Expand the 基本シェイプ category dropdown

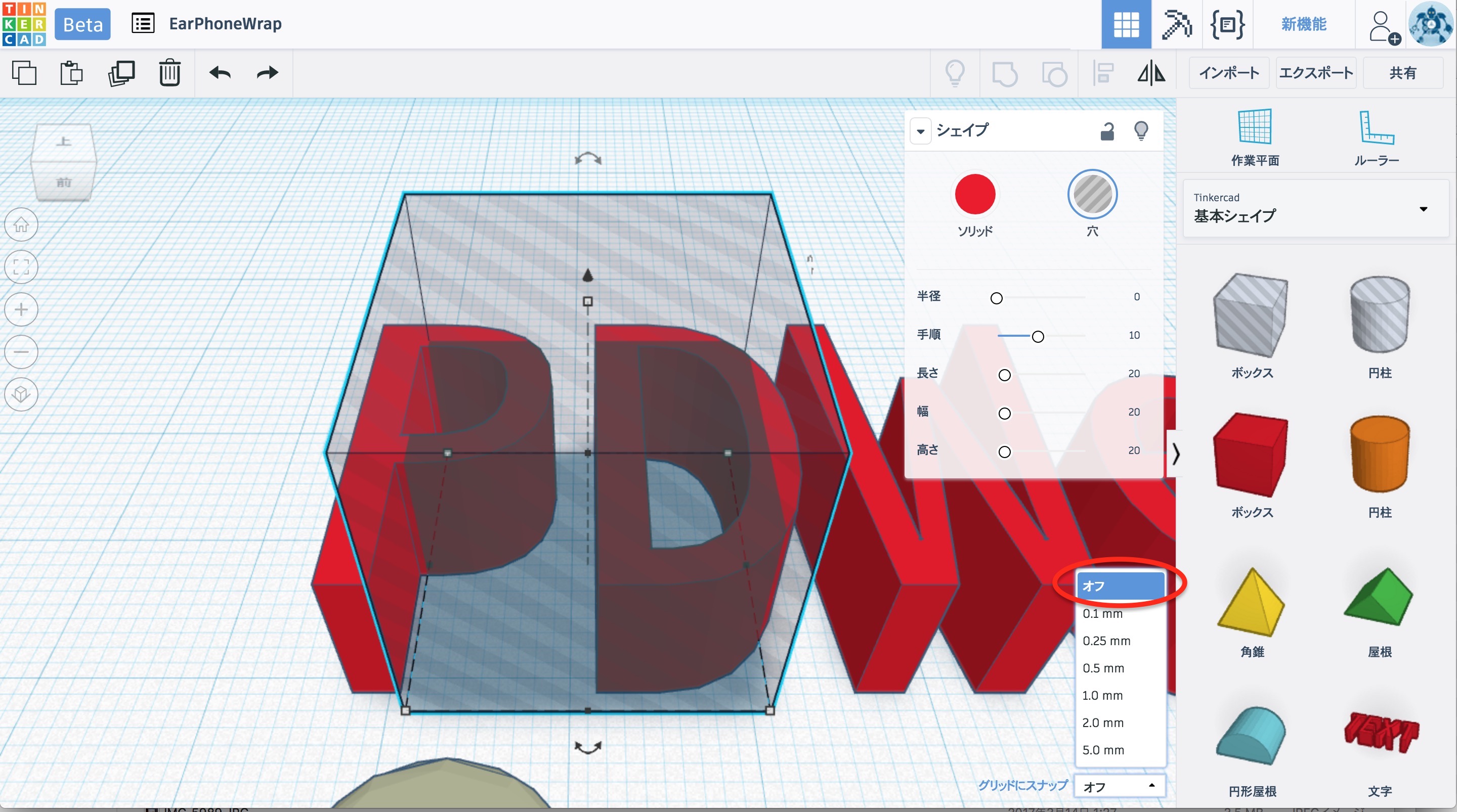pos(1423,209)
